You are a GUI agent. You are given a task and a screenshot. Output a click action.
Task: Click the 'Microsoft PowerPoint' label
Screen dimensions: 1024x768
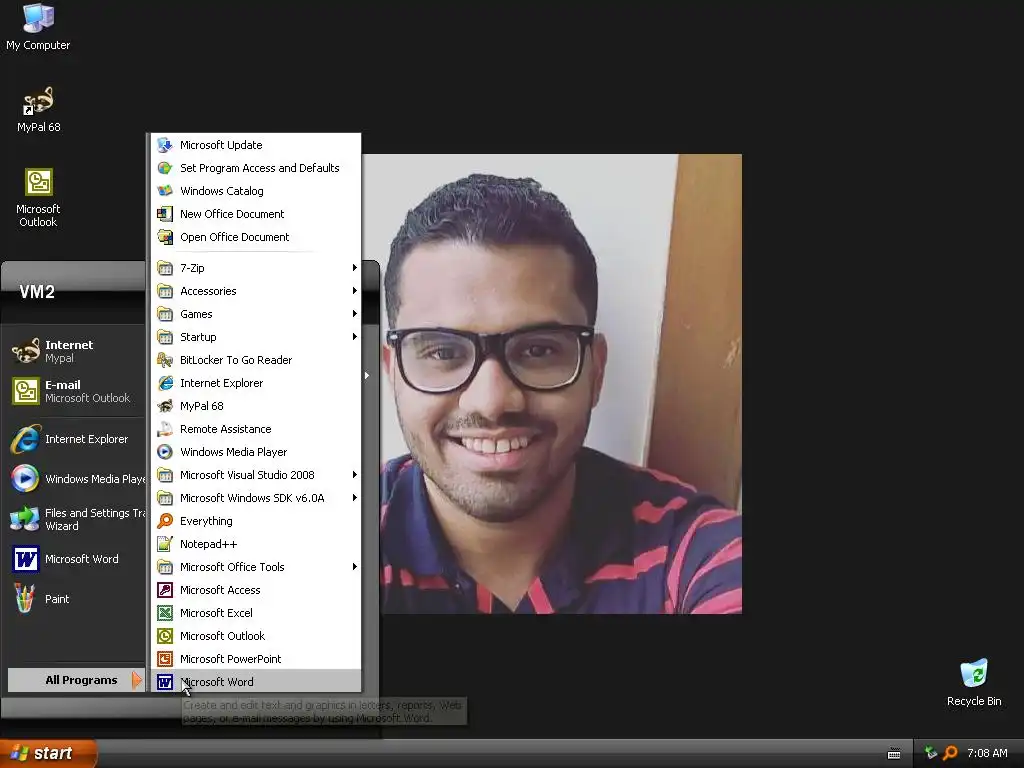coord(231,659)
